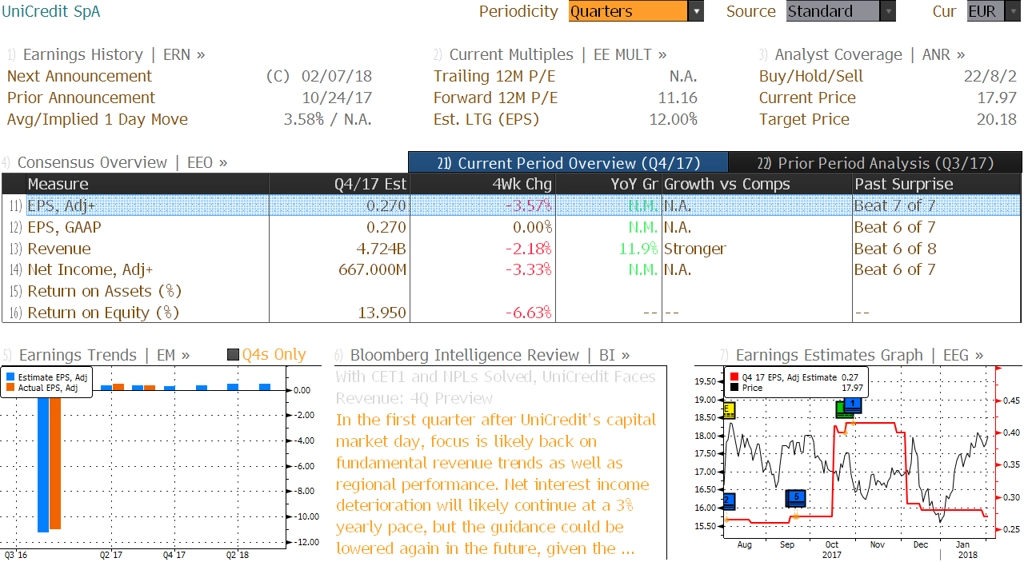Viewport: 1024px width, 562px height.
Task: Select the EPS, Adj+ row
Action: click(x=511, y=206)
